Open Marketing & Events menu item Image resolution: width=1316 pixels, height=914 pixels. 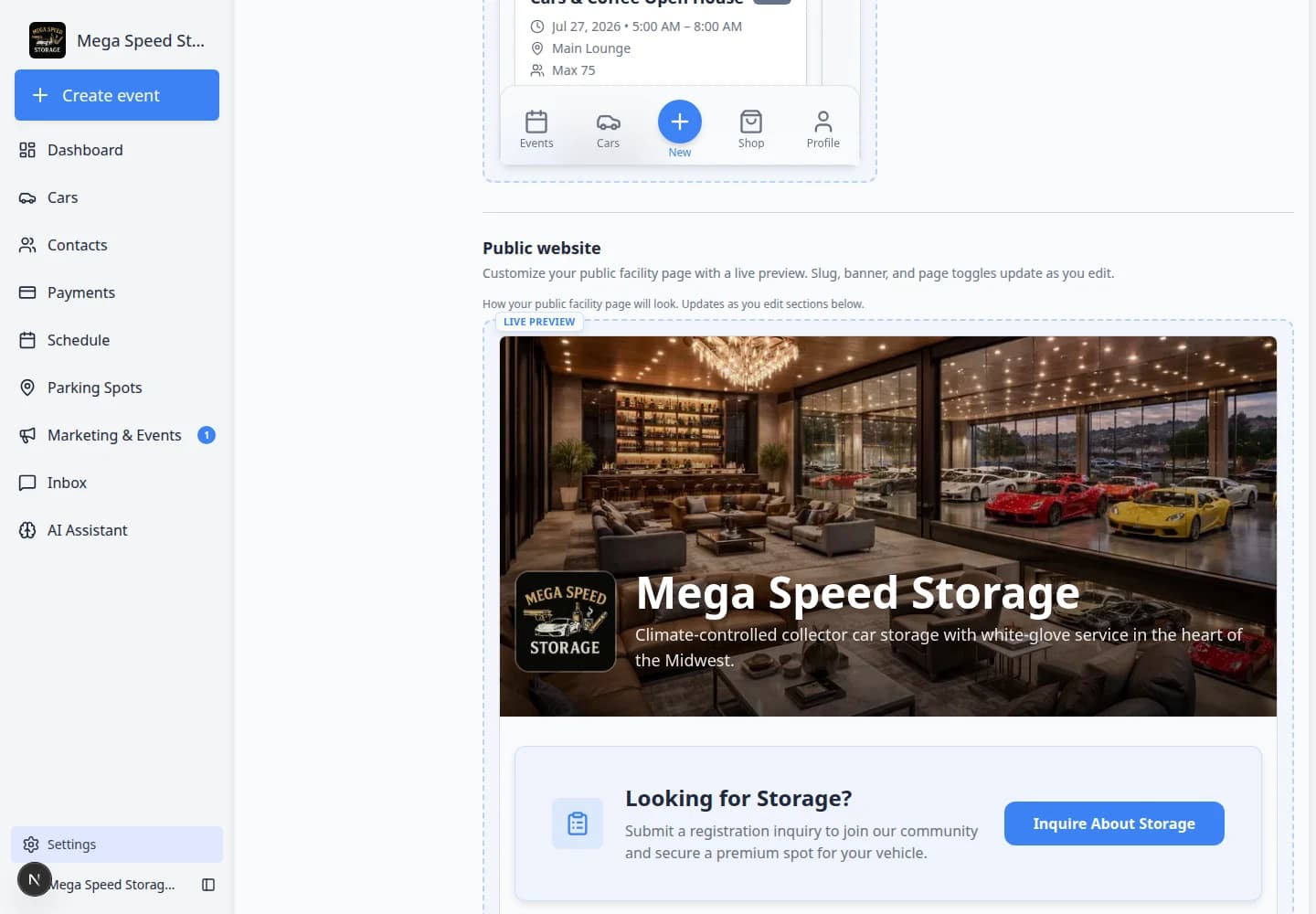coord(117,435)
